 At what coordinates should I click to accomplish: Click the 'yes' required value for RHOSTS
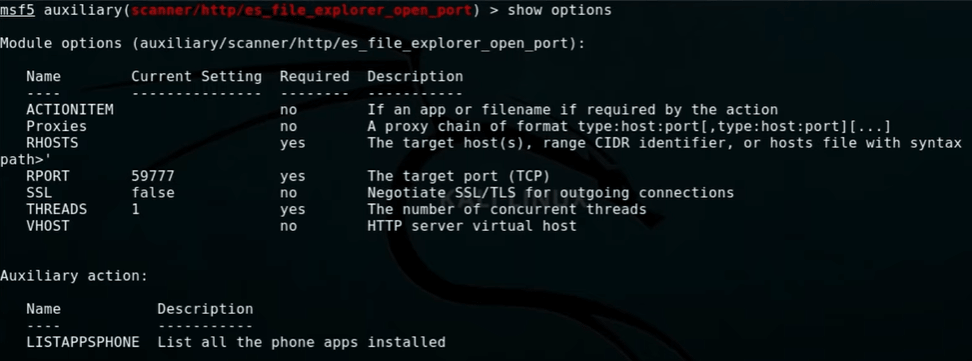293,143
